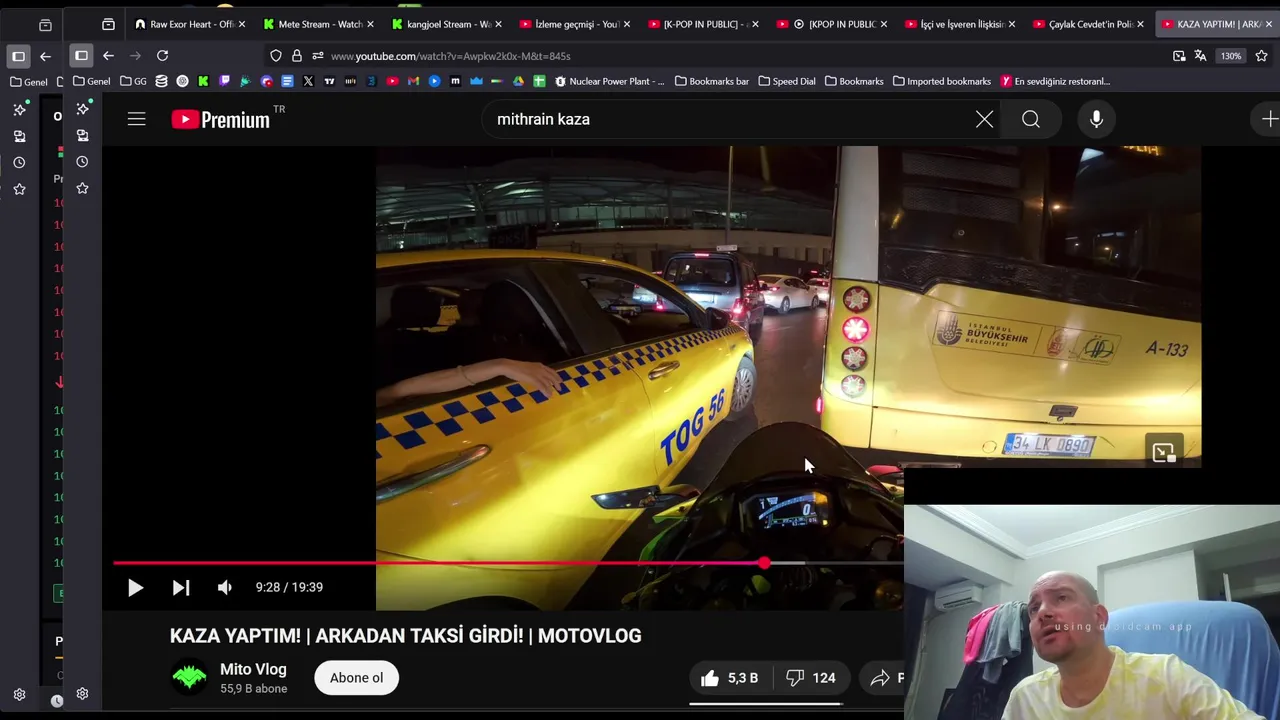Open the TradingView bookmark icon

tap(329, 81)
